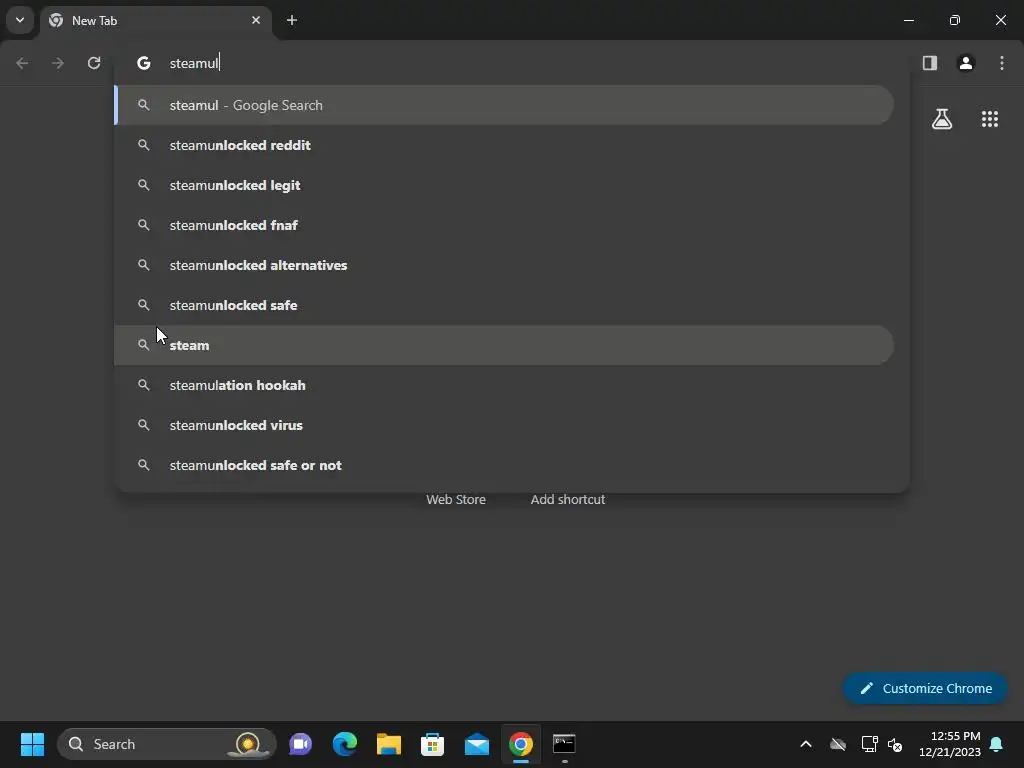Select the New Tab tab
Viewport: 1024px width, 768px height.
155,20
